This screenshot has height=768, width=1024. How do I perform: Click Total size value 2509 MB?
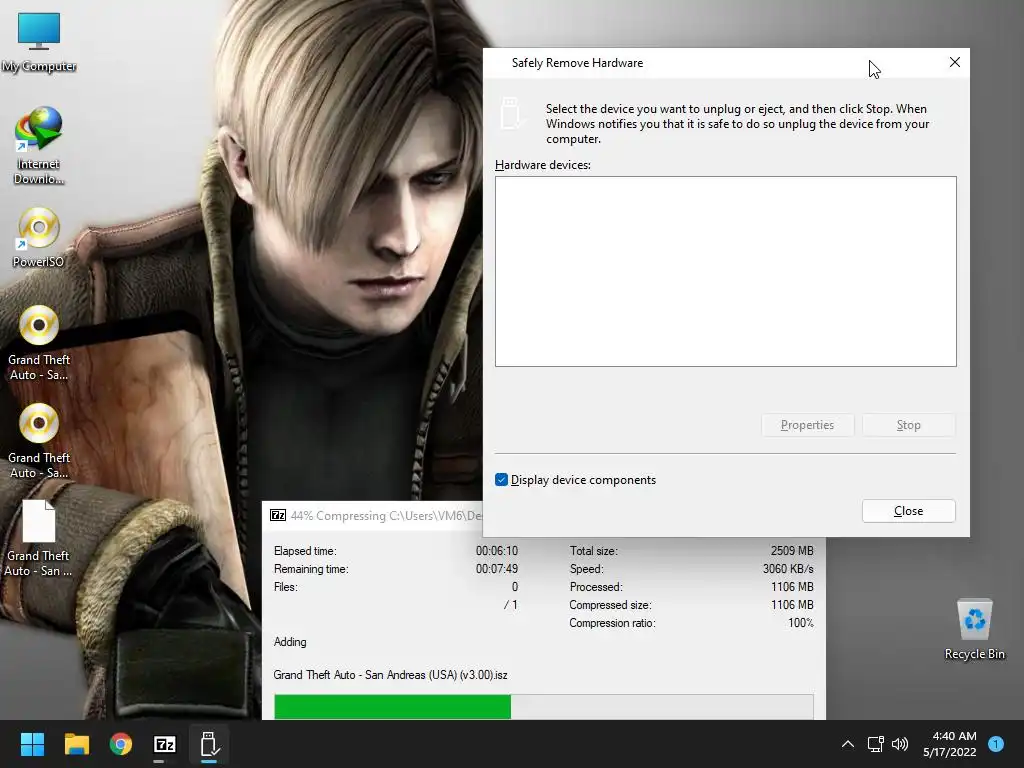[x=792, y=551]
